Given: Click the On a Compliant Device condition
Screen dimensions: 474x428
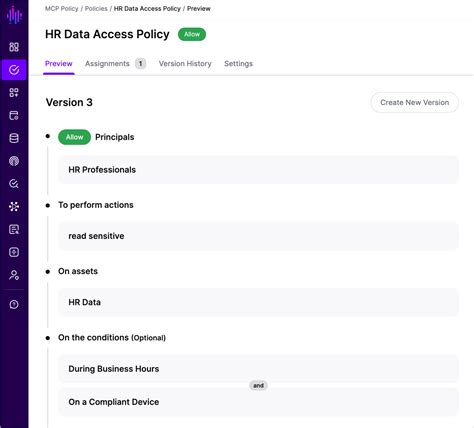Looking at the screenshot, I should point(258,402).
